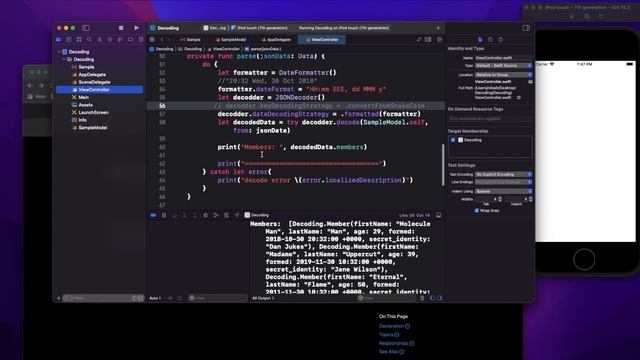640x360 pixels.
Task: Open the Text Encoding dropdown
Action: [x=504, y=174]
